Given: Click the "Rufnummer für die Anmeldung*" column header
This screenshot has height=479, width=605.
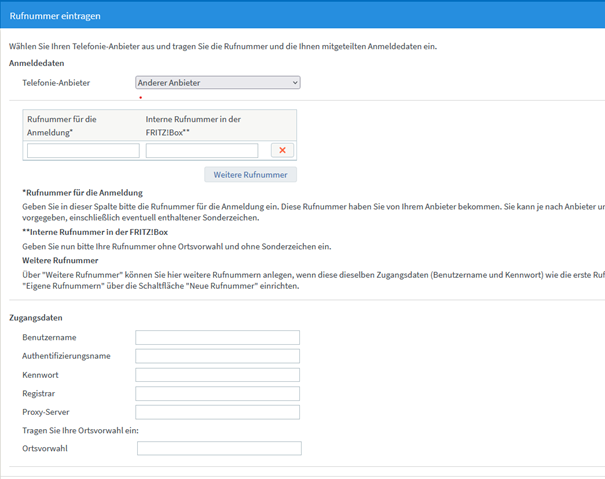Looking at the screenshot, I should click(x=63, y=125).
